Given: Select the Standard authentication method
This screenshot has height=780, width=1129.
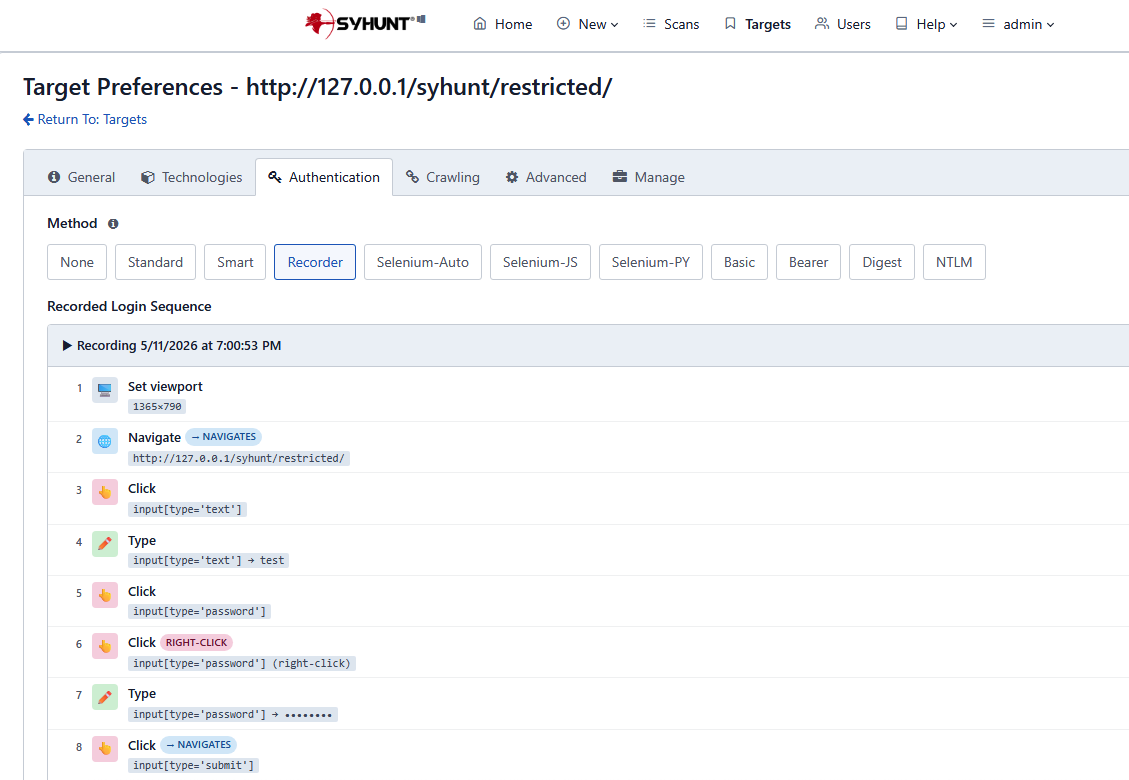Looking at the screenshot, I should (156, 262).
